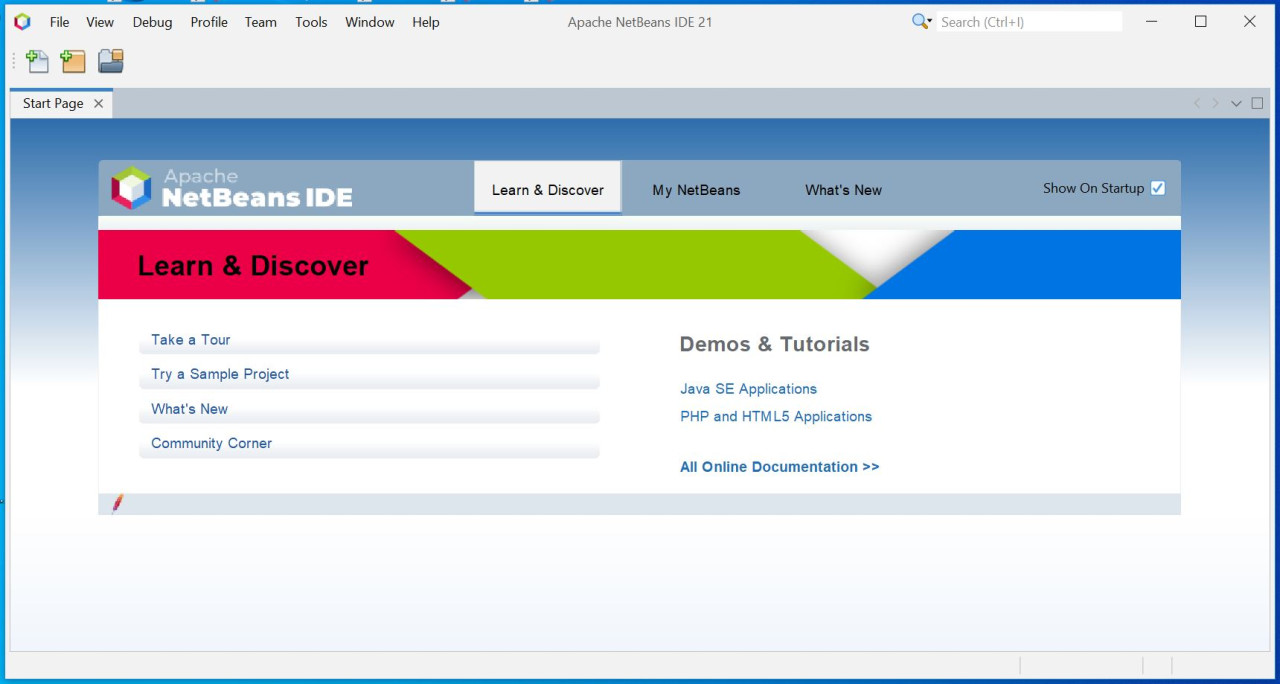The height and width of the screenshot is (684, 1280).
Task: Click into the Search (Ctrl+I) field
Action: pos(1028,22)
